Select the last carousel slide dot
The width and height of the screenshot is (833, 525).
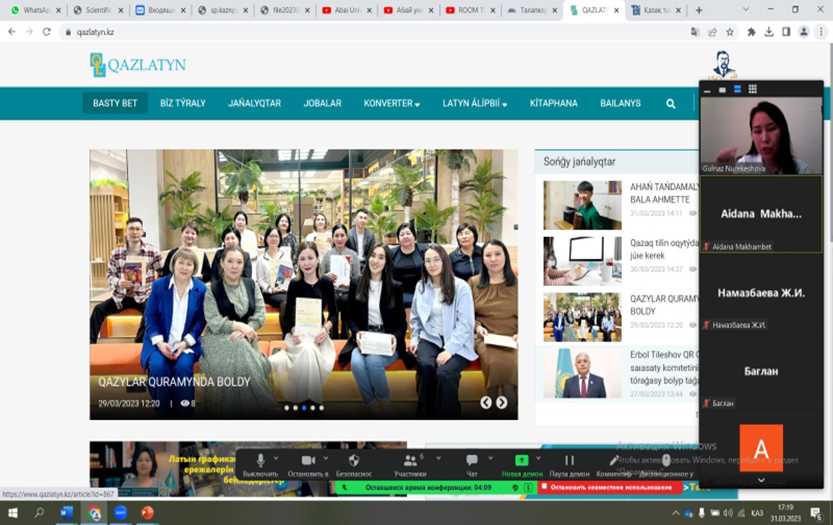(321, 408)
